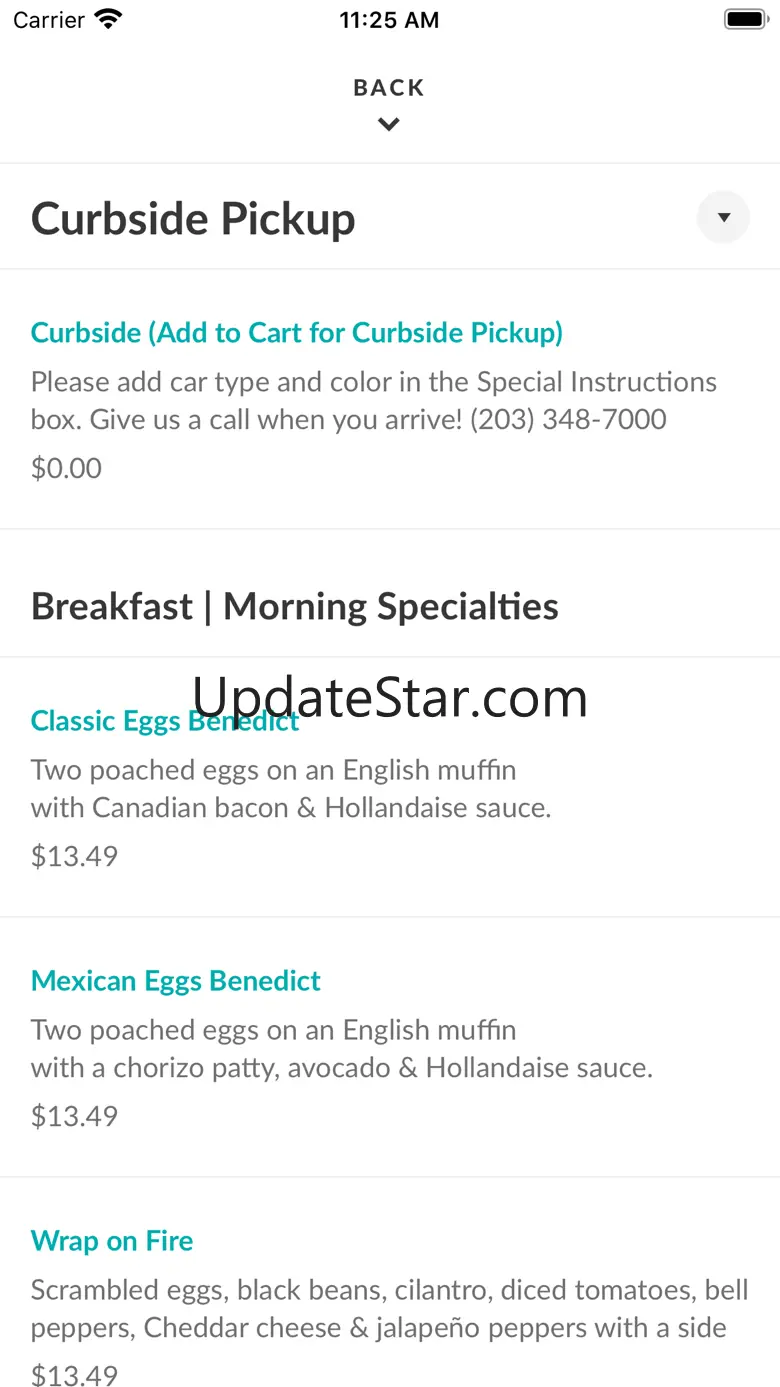Tap Mexican Eggs Benedict chorizo description

click(340, 1048)
